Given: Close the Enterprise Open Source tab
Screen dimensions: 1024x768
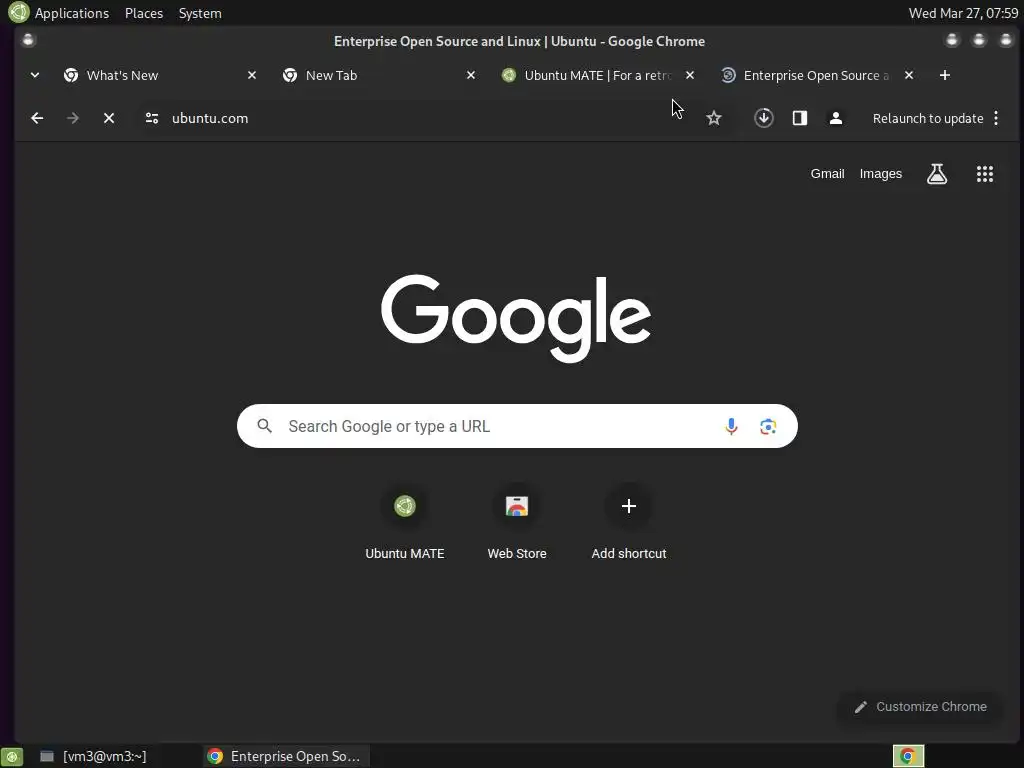Looking at the screenshot, I should [x=908, y=75].
